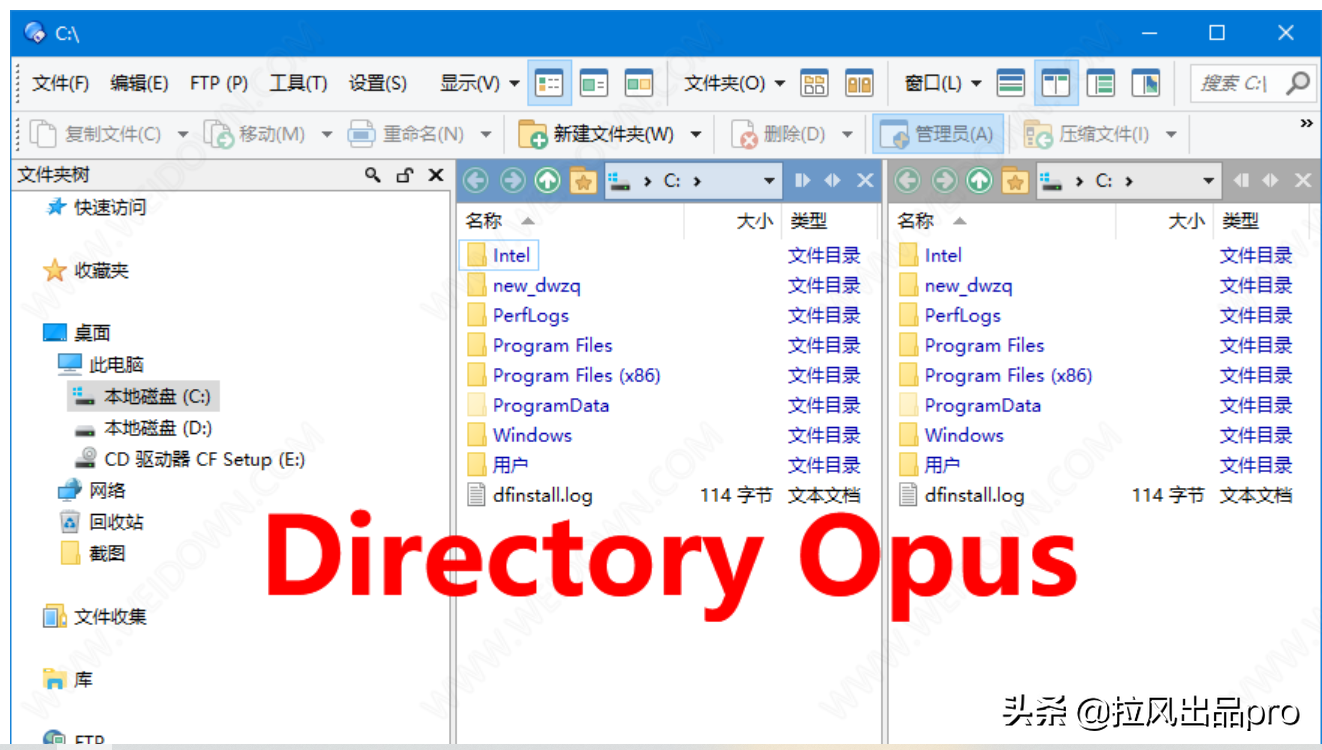Create a folder with 新建文件夹(W)
This screenshot has width=1322, height=750.
[597, 133]
